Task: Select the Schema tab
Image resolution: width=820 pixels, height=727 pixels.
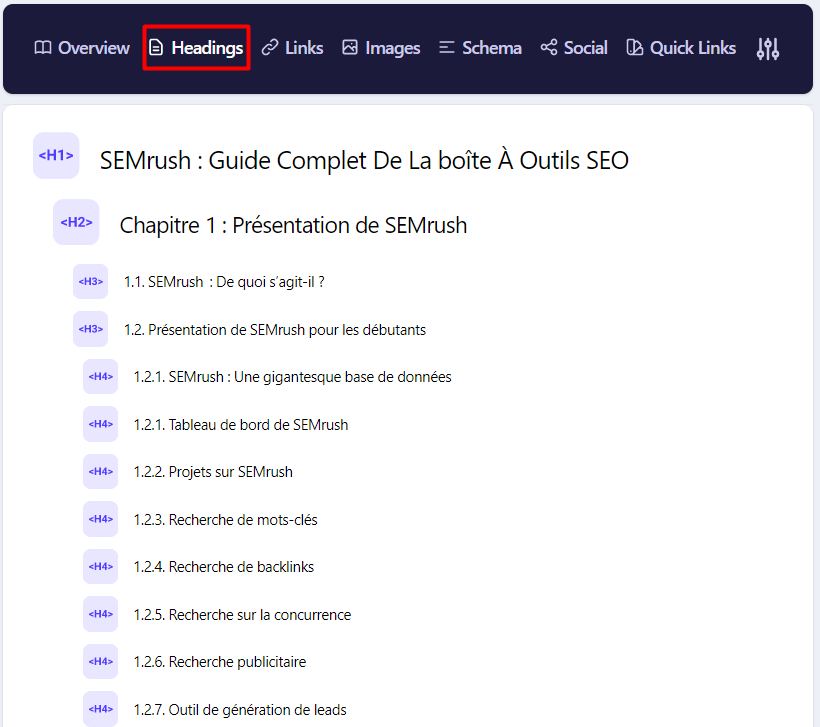Action: (480, 48)
